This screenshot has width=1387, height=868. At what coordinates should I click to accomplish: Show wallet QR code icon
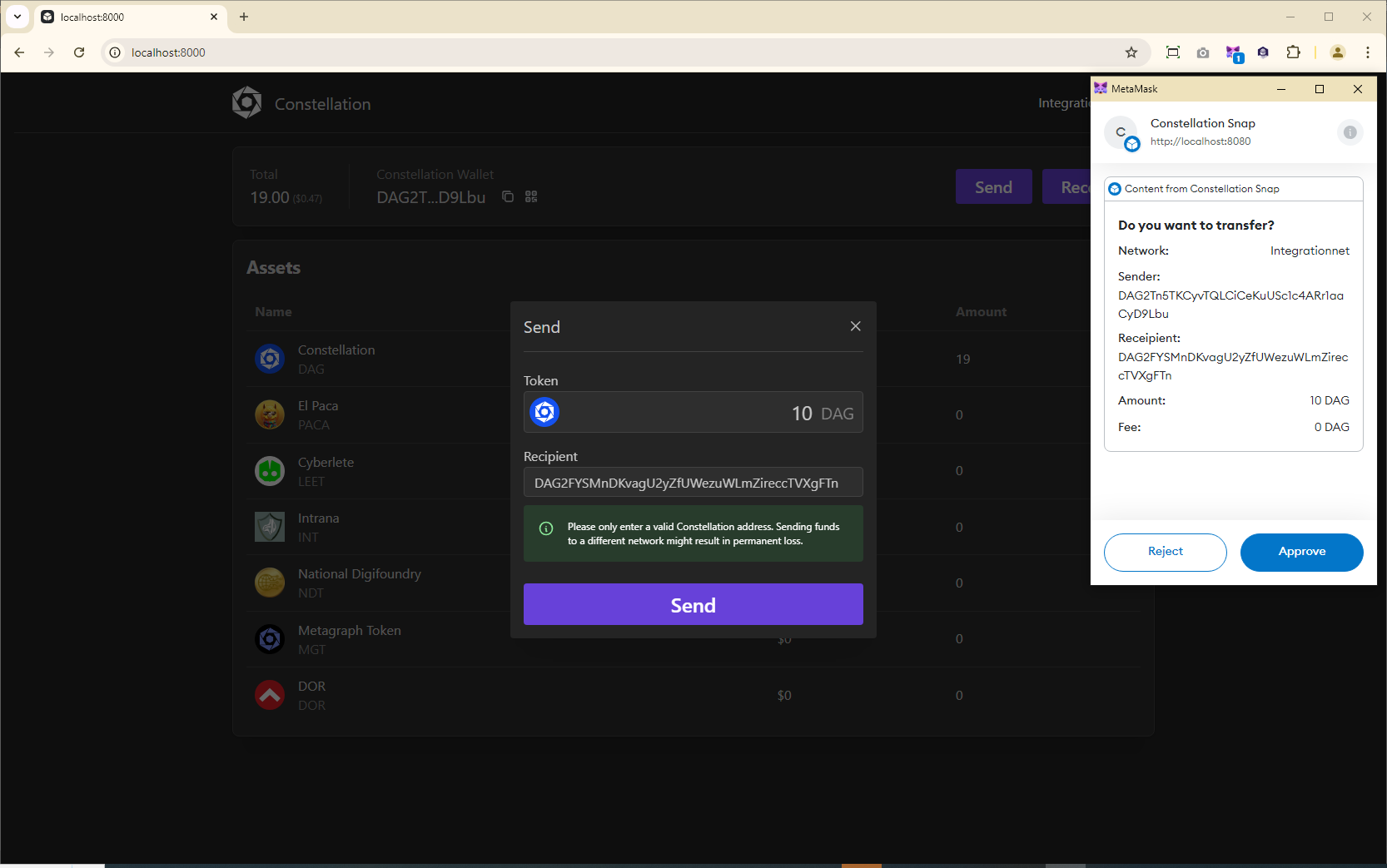pos(531,196)
